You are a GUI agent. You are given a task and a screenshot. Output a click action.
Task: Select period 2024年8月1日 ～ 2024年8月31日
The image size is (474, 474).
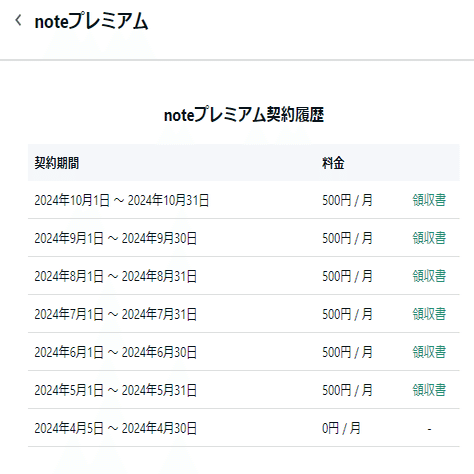point(116,276)
